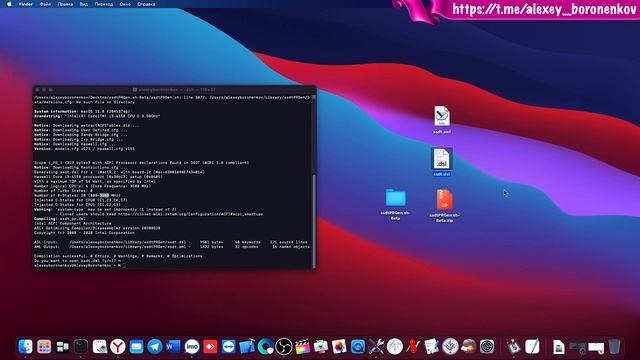
Task: Open the Photos app in the Dock
Action: (339, 347)
